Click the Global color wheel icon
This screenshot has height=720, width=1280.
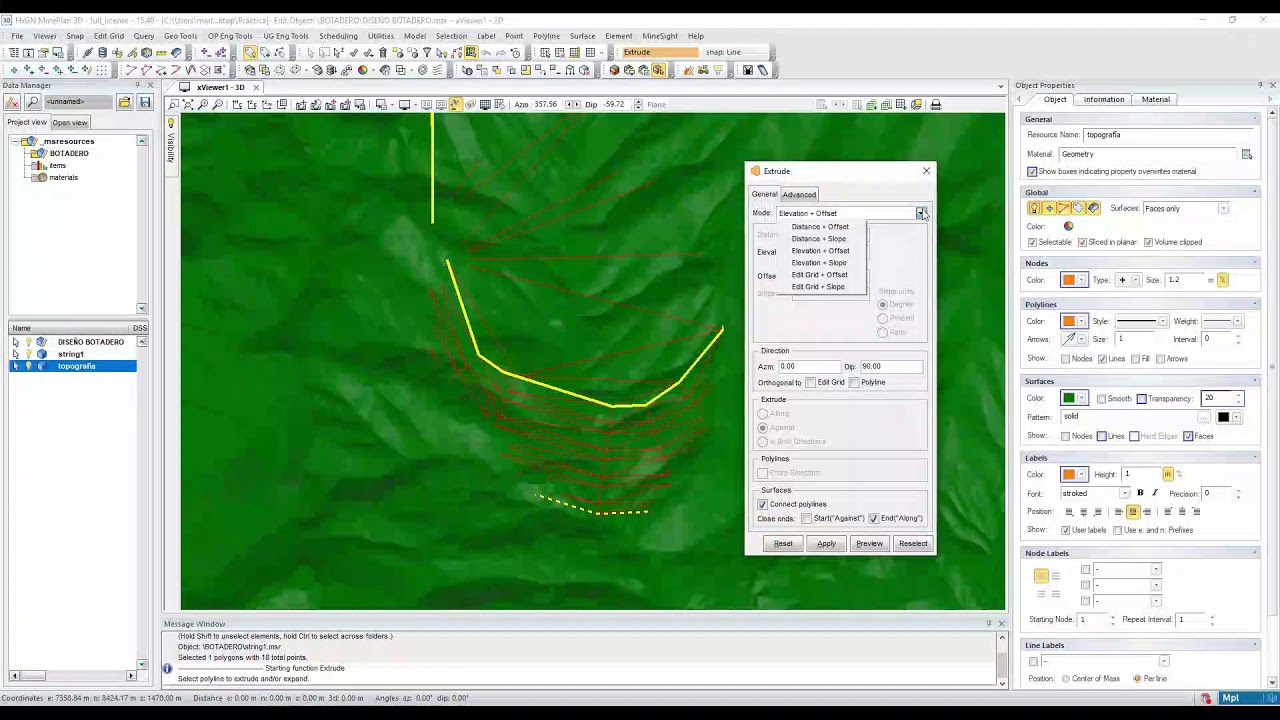tap(1068, 226)
